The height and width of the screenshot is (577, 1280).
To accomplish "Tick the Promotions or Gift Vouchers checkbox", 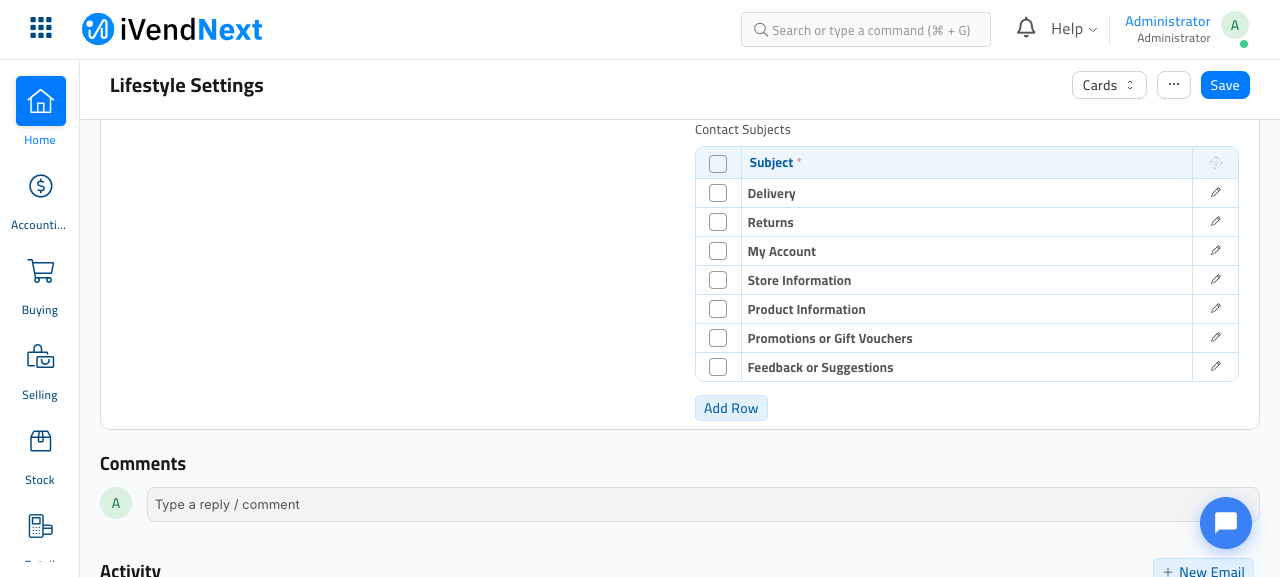I will click(x=718, y=338).
